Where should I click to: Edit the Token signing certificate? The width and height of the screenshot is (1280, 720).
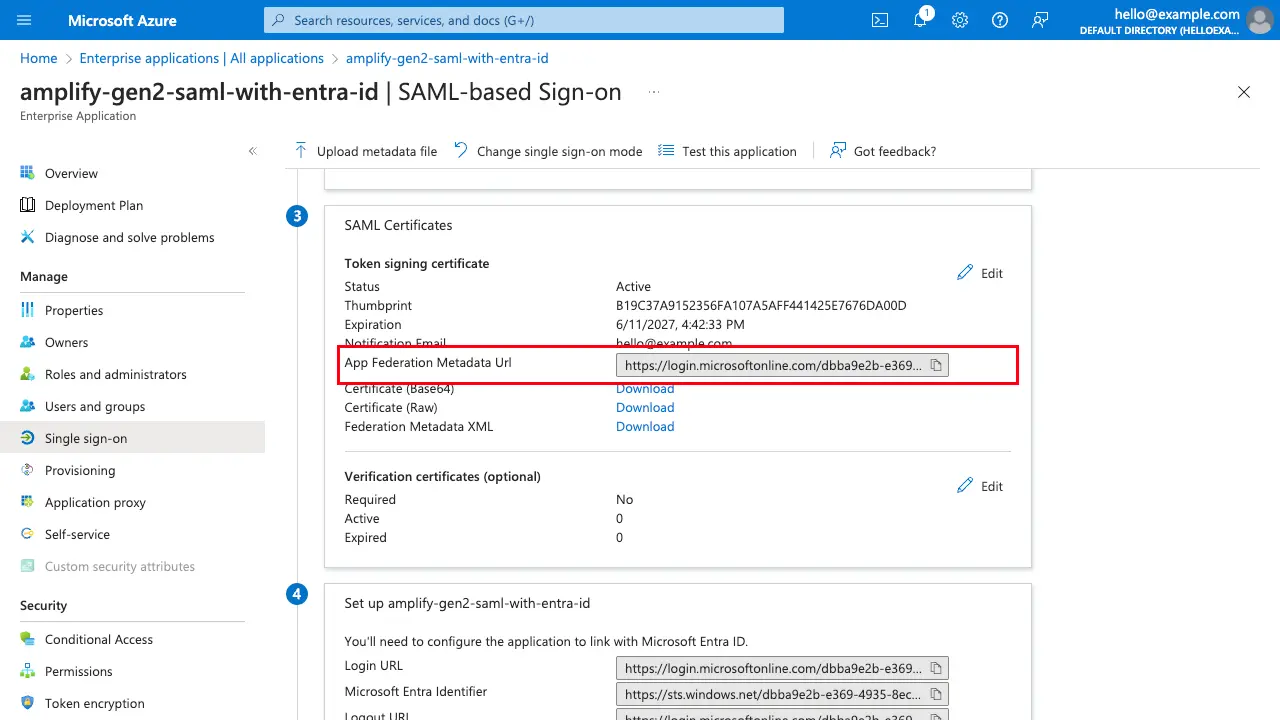pyautogui.click(x=980, y=273)
